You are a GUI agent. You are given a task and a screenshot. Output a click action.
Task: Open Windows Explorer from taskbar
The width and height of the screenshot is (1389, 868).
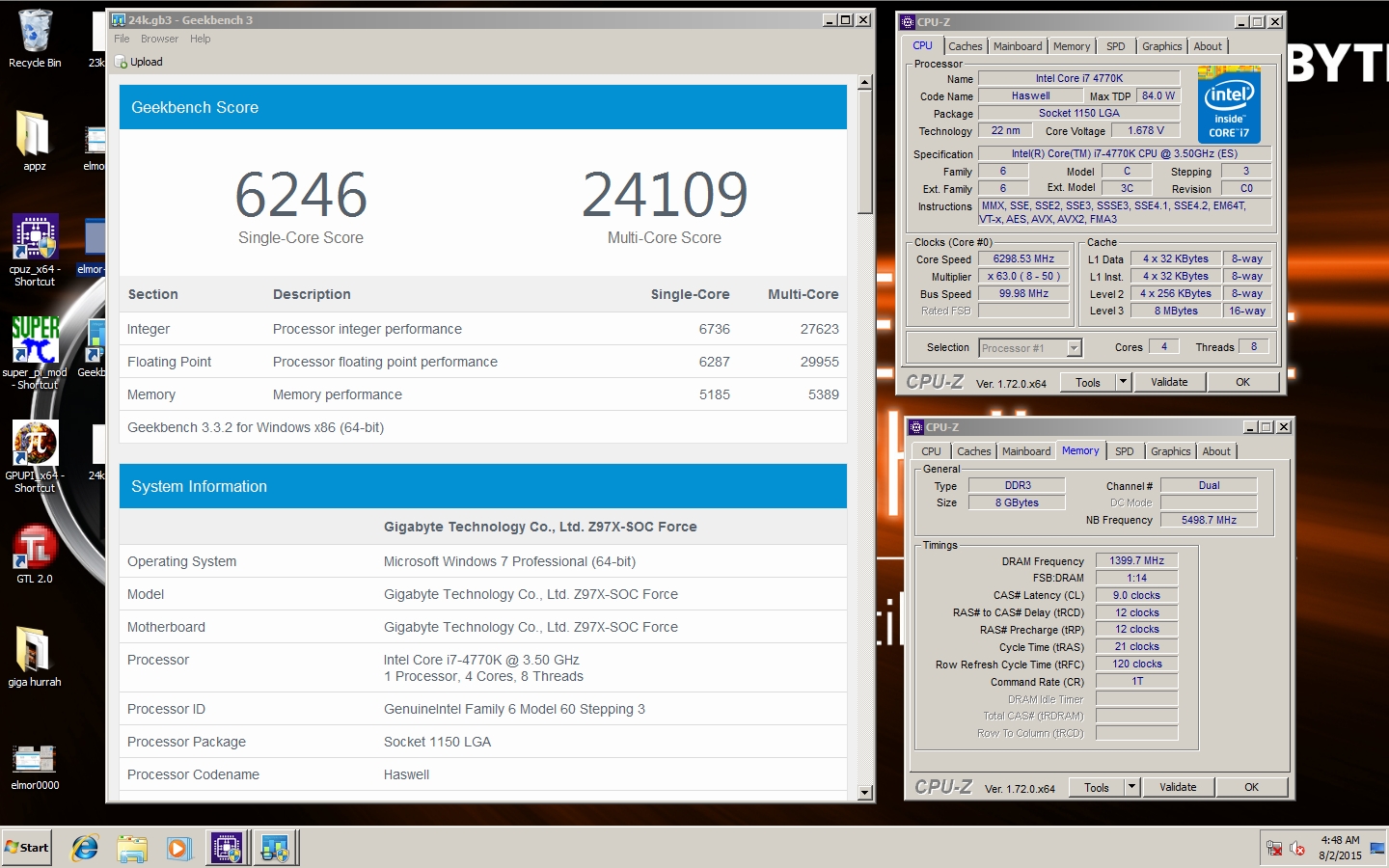(132, 849)
